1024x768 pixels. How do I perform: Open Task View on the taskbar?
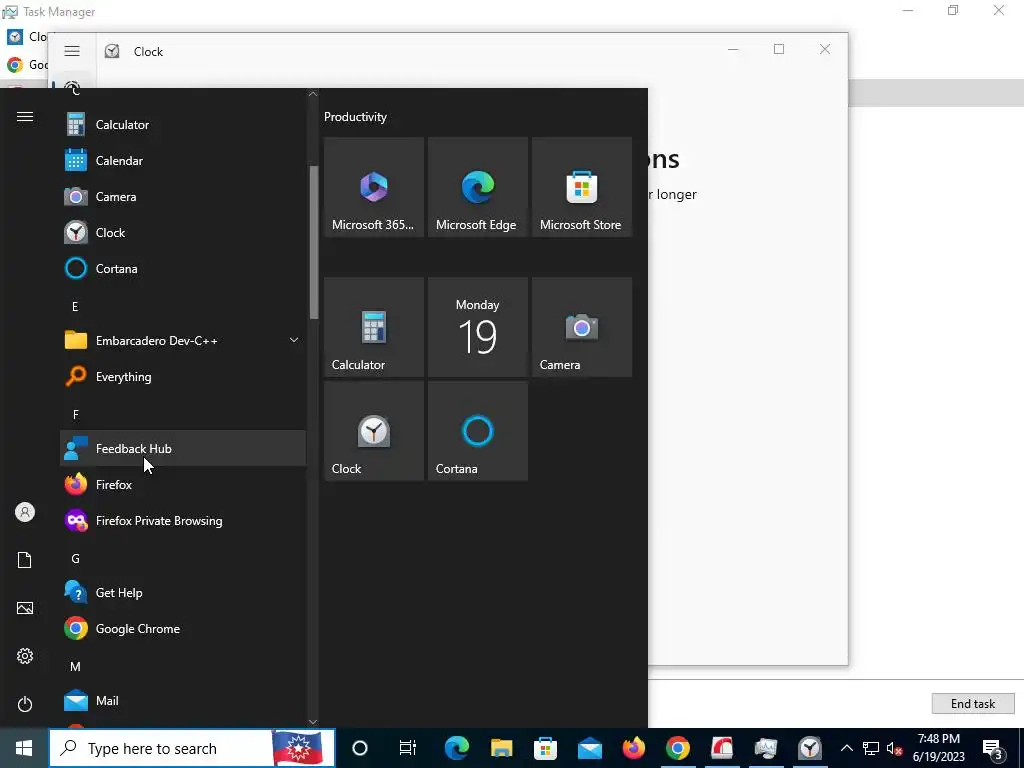click(408, 748)
